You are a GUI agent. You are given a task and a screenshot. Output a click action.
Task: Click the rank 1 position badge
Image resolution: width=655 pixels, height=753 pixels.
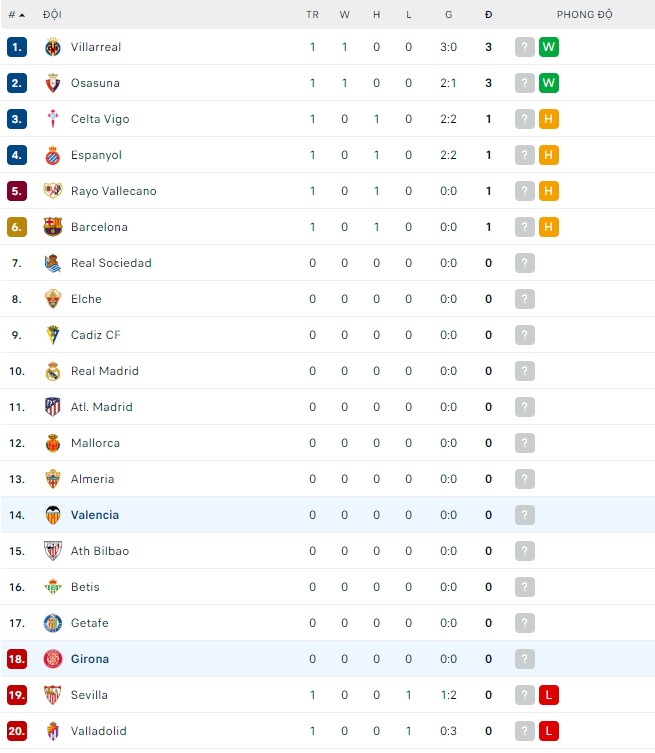(x=16, y=47)
